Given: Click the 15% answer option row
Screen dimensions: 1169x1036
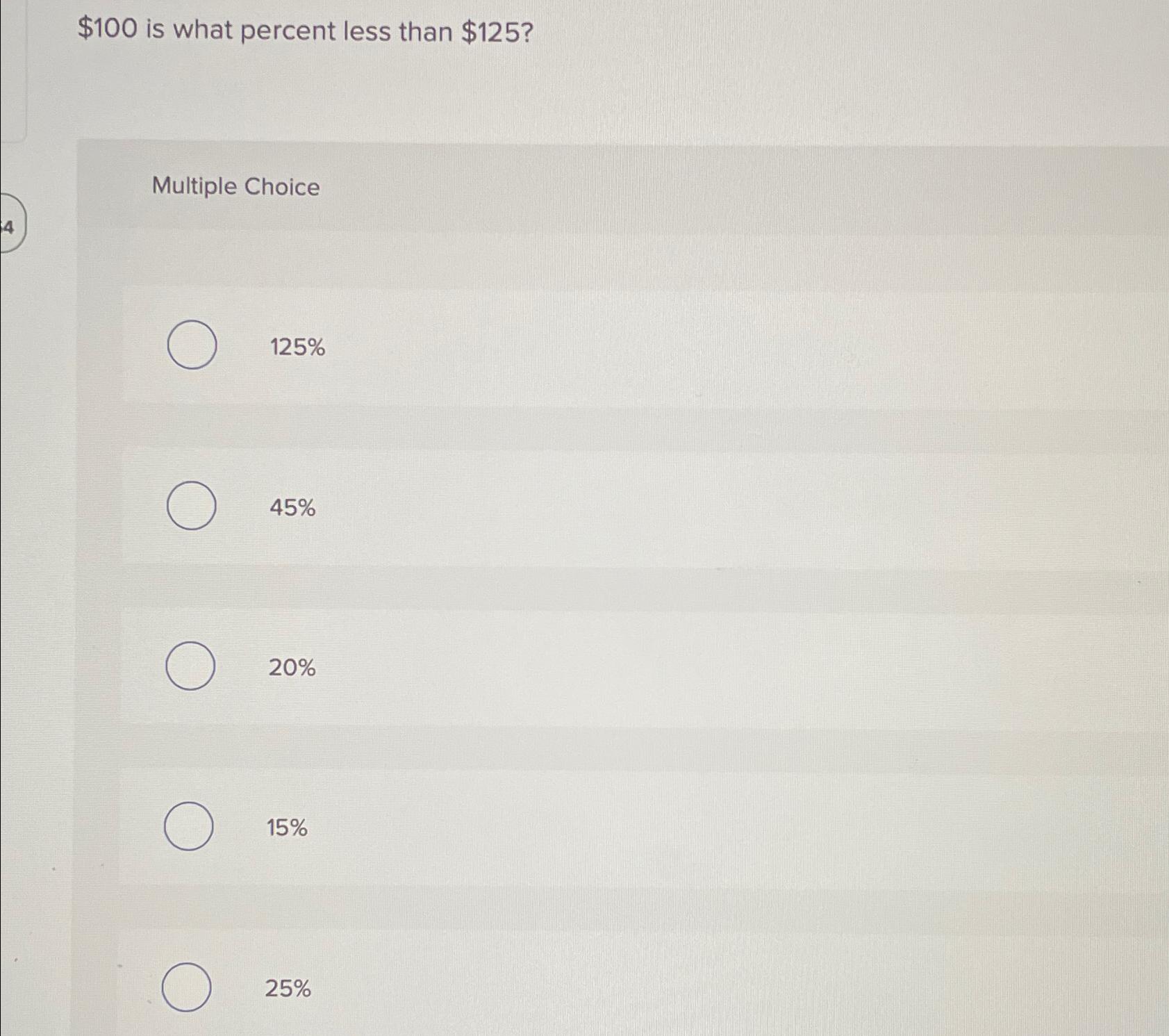Looking at the screenshot, I should tap(556, 826).
